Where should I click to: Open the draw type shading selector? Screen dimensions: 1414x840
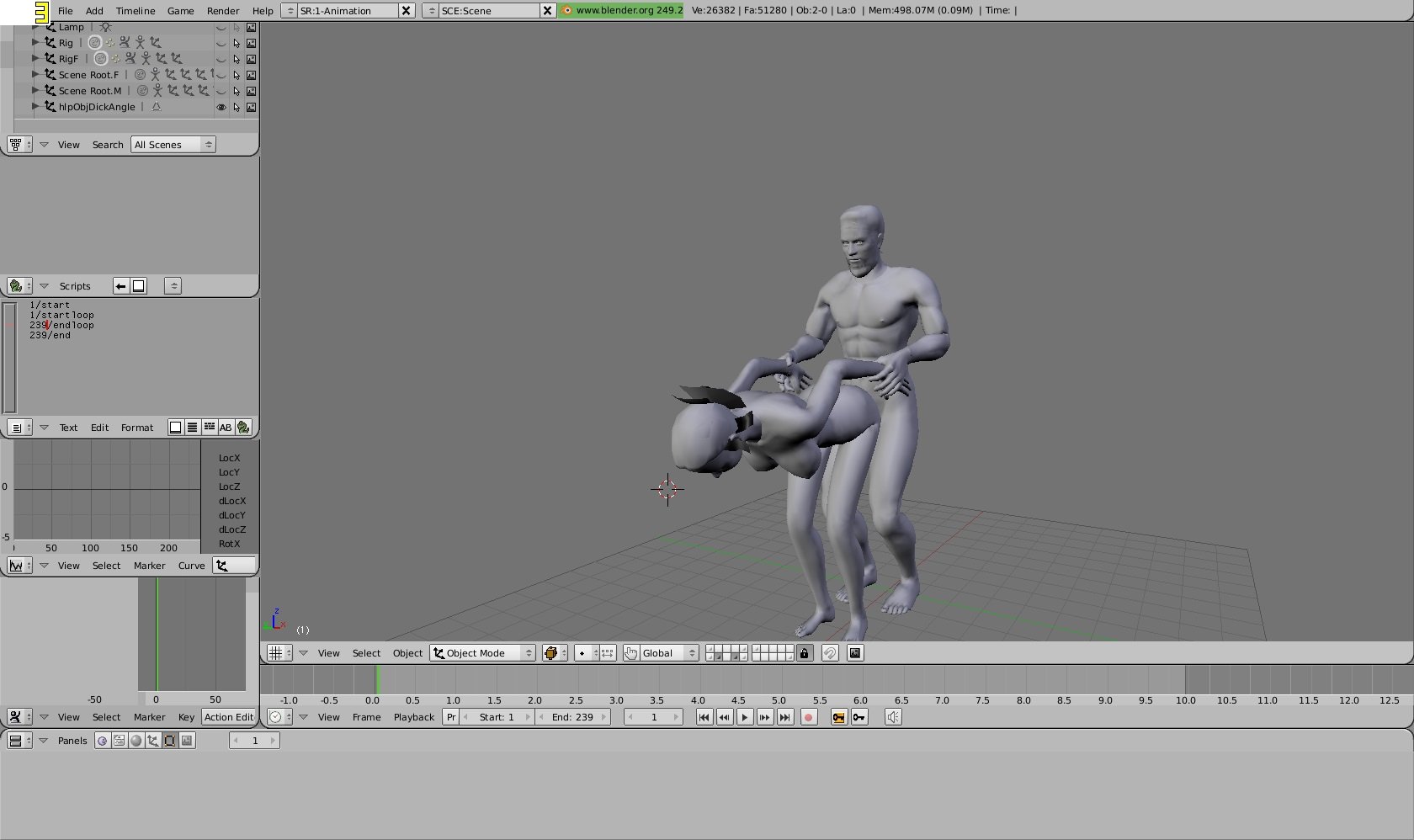(x=555, y=653)
